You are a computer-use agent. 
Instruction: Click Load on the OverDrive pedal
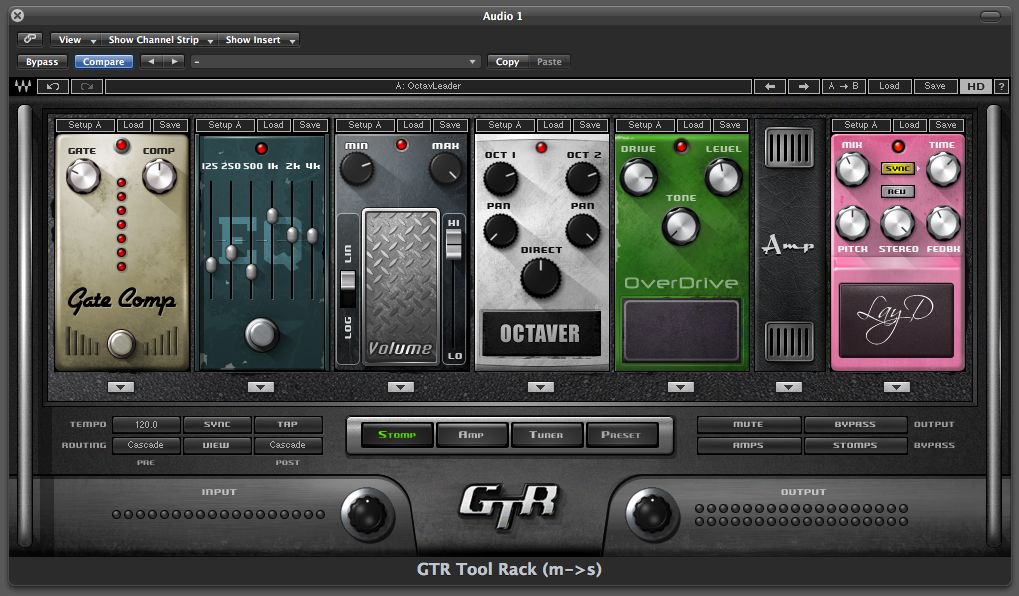click(693, 125)
